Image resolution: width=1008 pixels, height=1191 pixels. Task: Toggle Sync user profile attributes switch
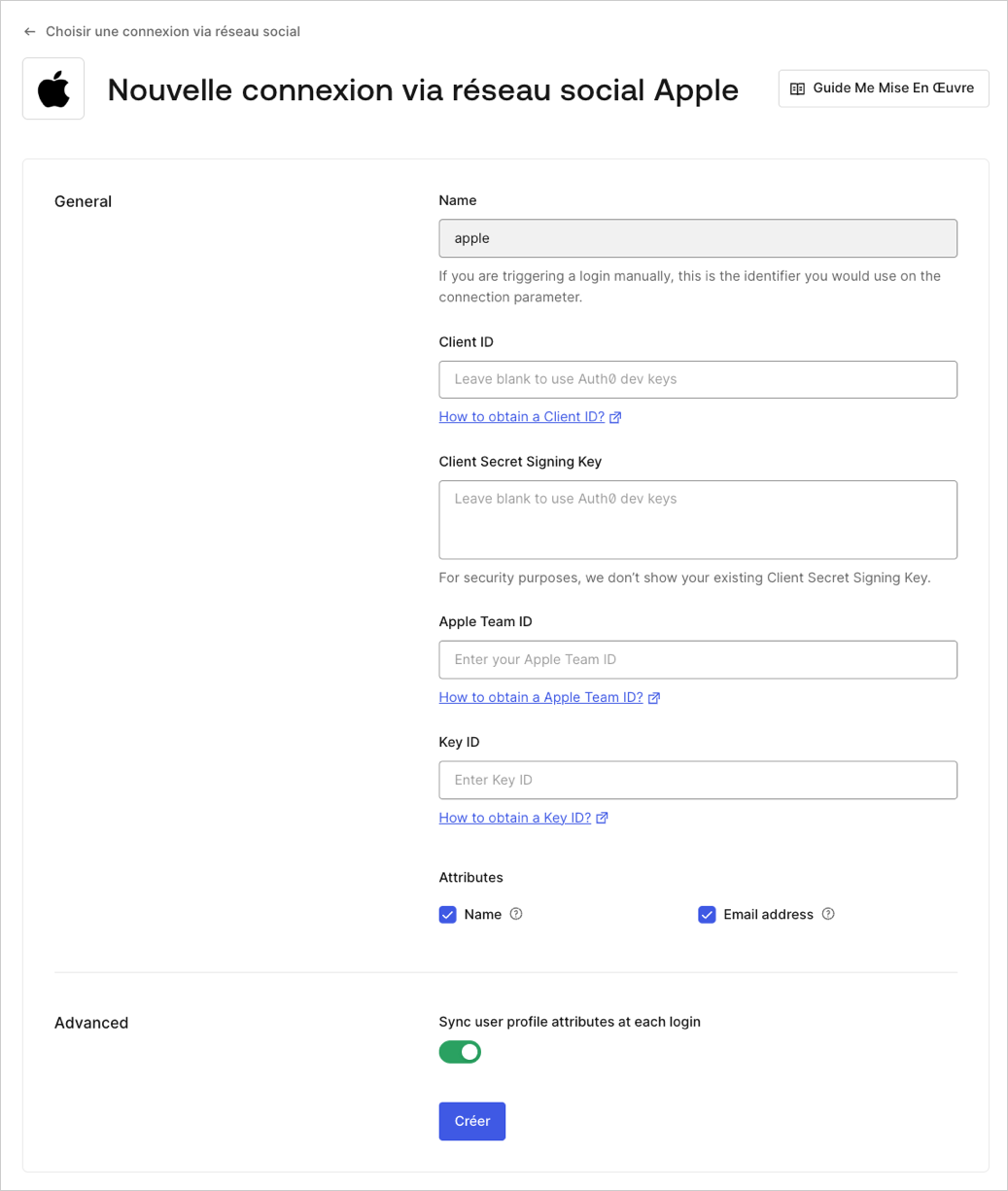[460, 1052]
